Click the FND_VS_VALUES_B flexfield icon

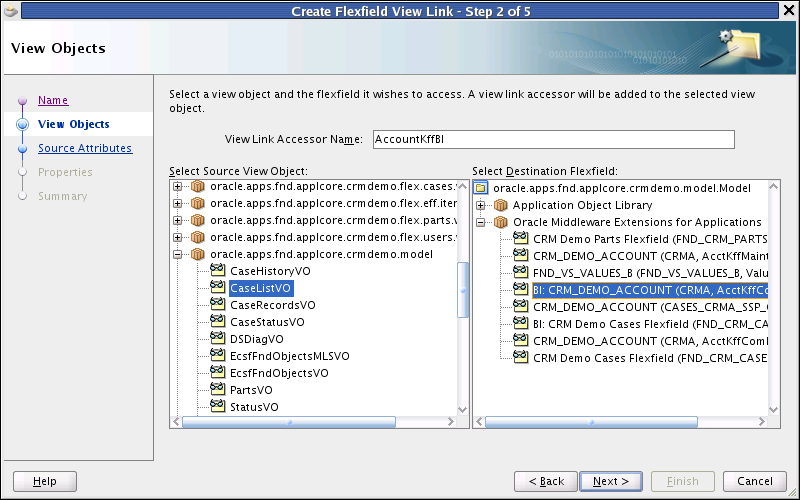coord(520,272)
